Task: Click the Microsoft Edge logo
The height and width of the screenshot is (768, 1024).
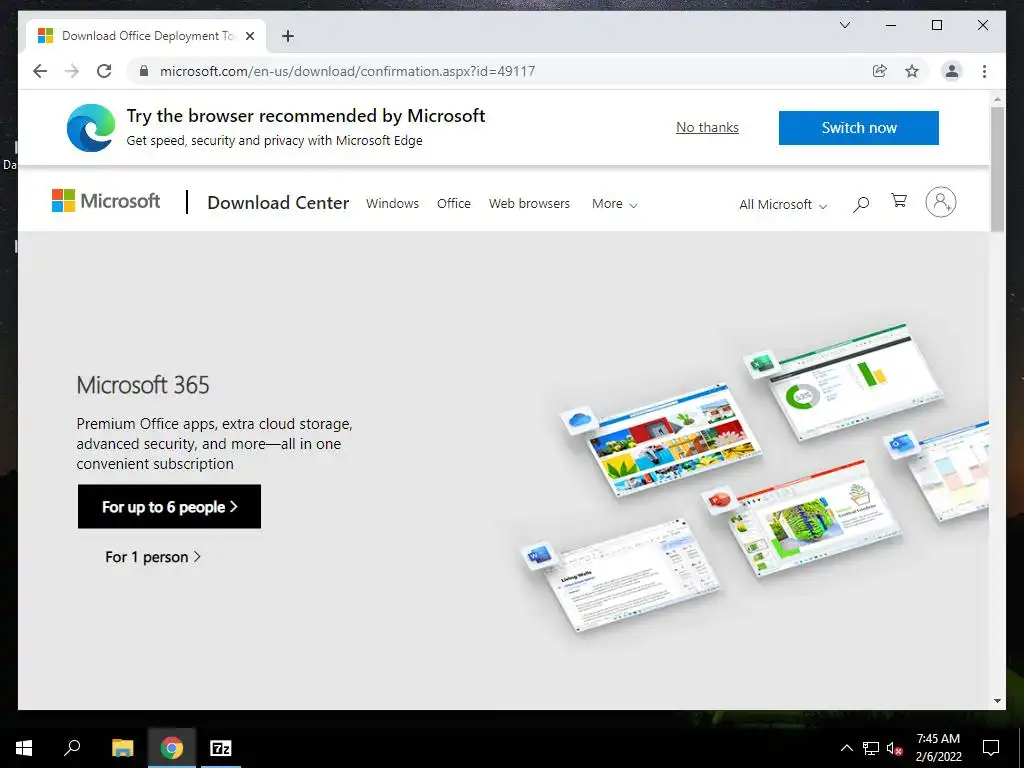Action: (91, 127)
